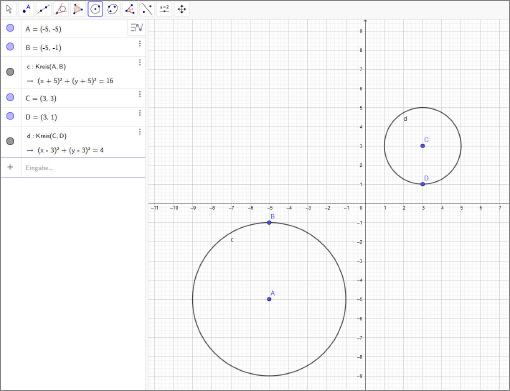Toggle visibility of point C

coord(10,97)
